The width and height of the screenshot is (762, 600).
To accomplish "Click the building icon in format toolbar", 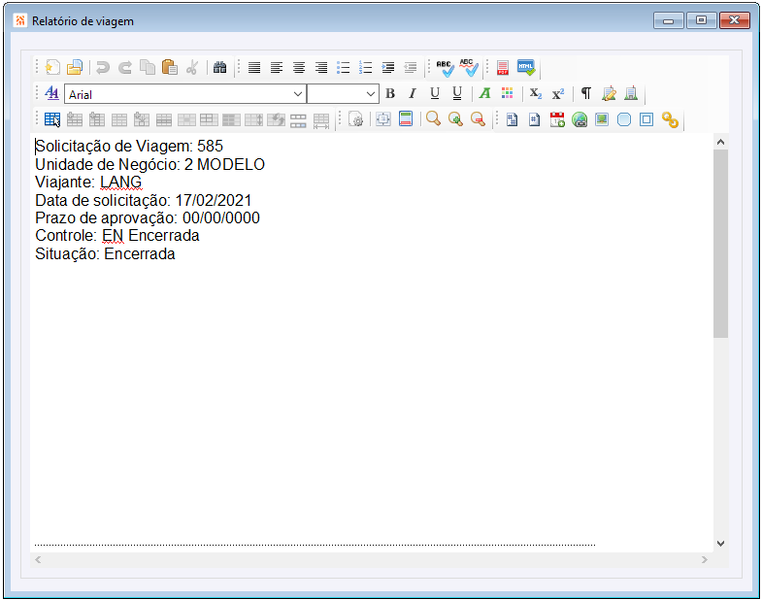I will (631, 93).
